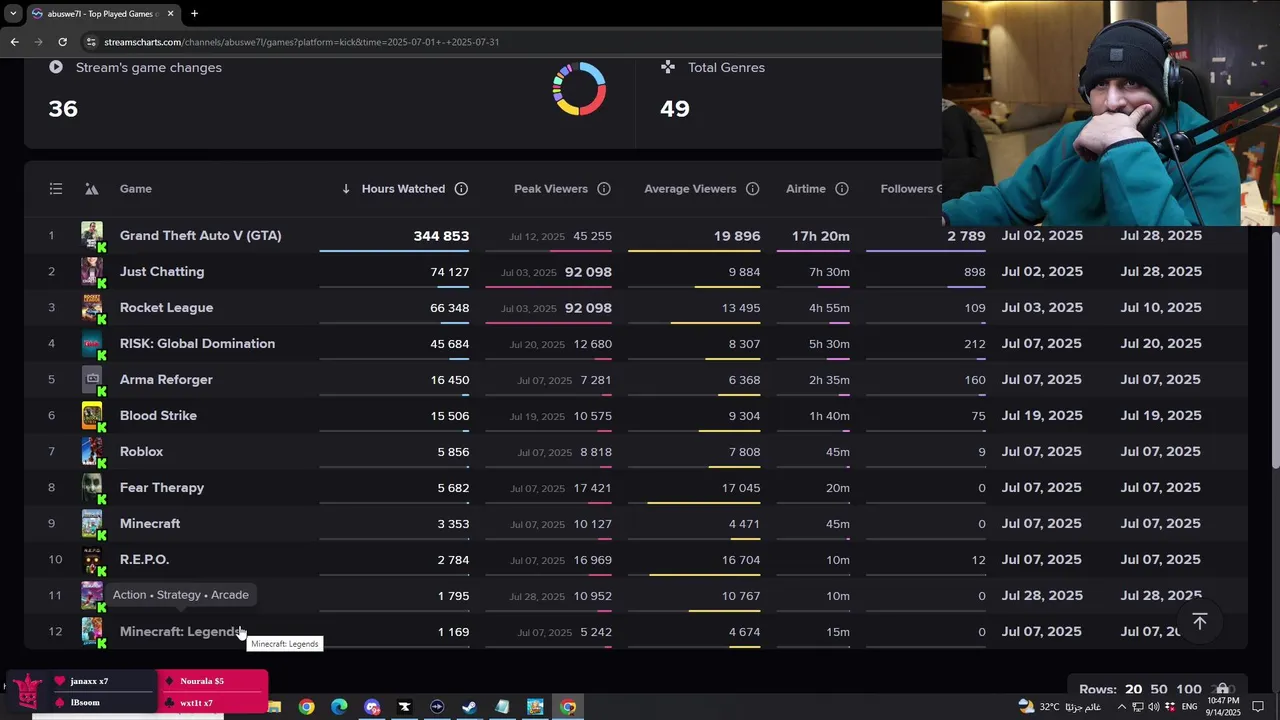Screen dimensions: 1280x720
Task: Click the Stream's game changes play icon
Action: tap(56, 67)
